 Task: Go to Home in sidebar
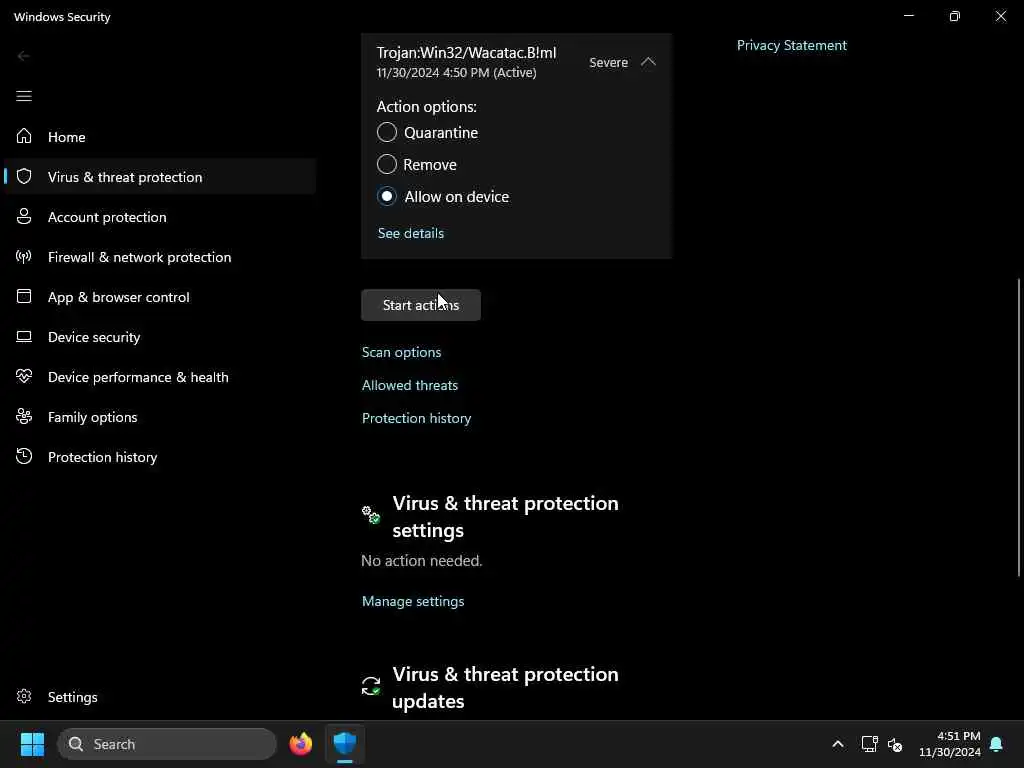[159, 136]
